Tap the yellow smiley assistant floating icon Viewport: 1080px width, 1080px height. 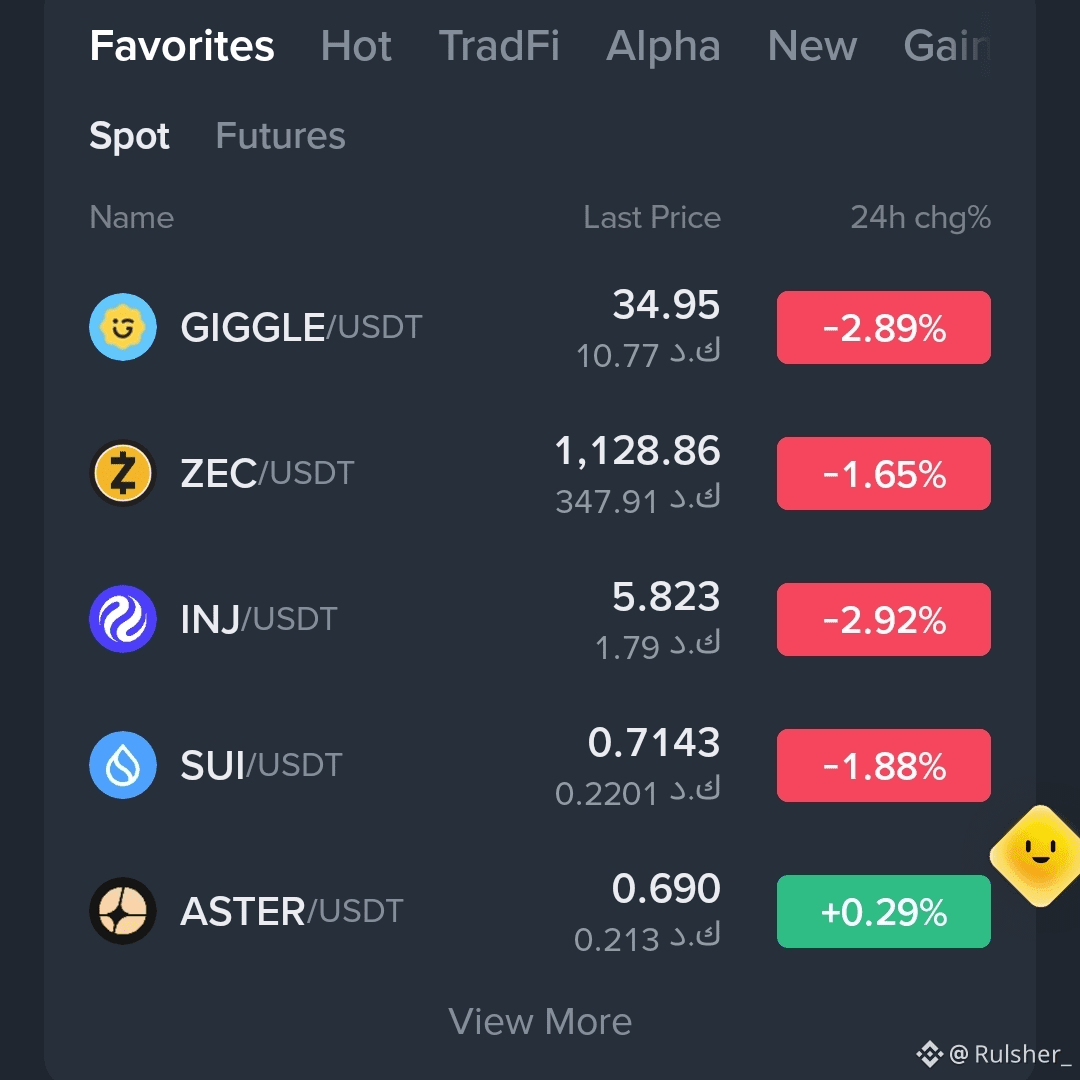(1039, 855)
